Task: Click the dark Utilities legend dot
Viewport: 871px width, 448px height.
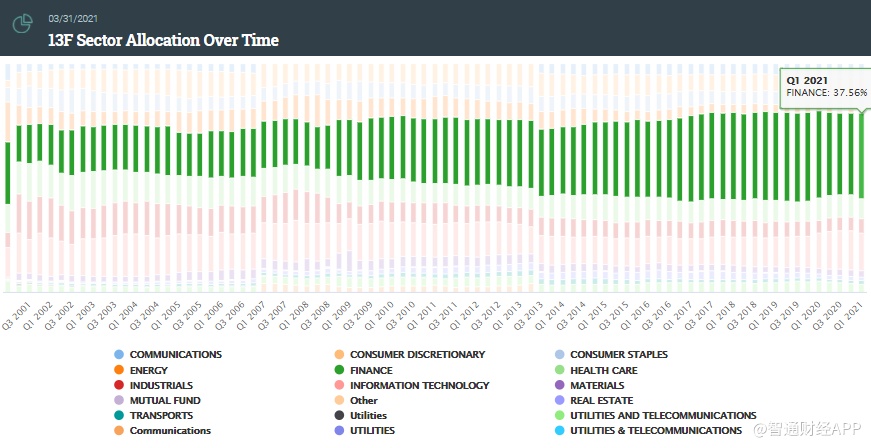Action: pos(339,415)
